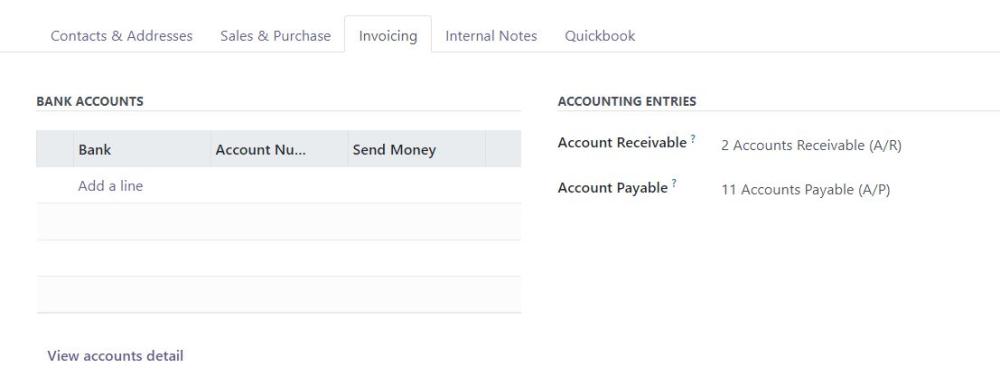This screenshot has height=377, width=1000.
Task: Add a line to bank accounts
Action: pyautogui.click(x=110, y=186)
